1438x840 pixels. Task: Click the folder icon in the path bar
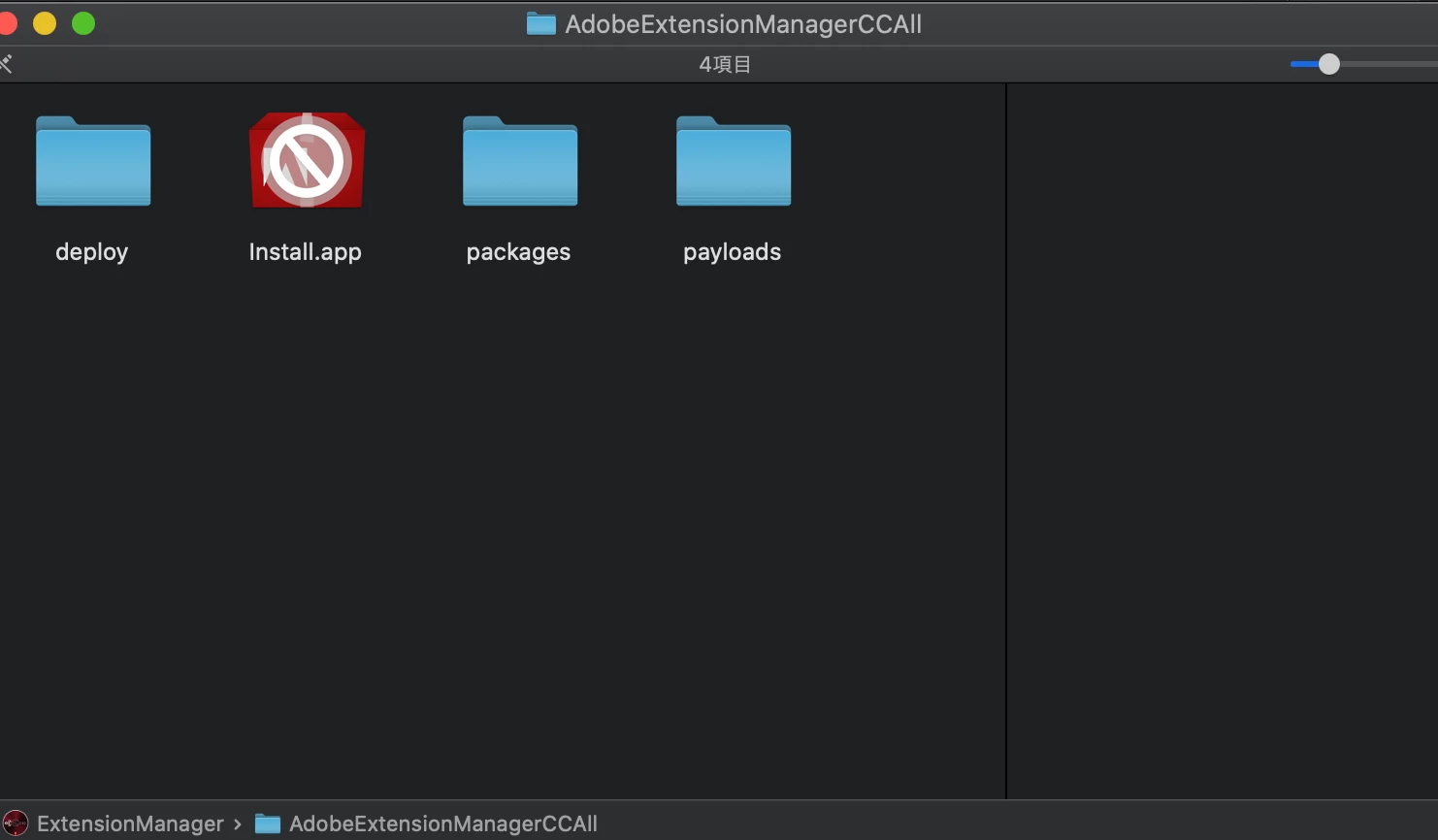pos(268,824)
